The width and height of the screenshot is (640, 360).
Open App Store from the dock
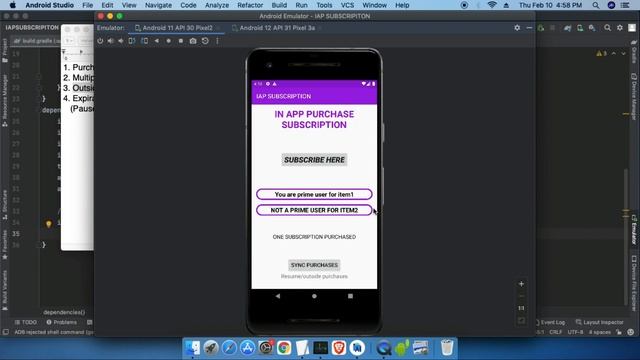pos(247,348)
